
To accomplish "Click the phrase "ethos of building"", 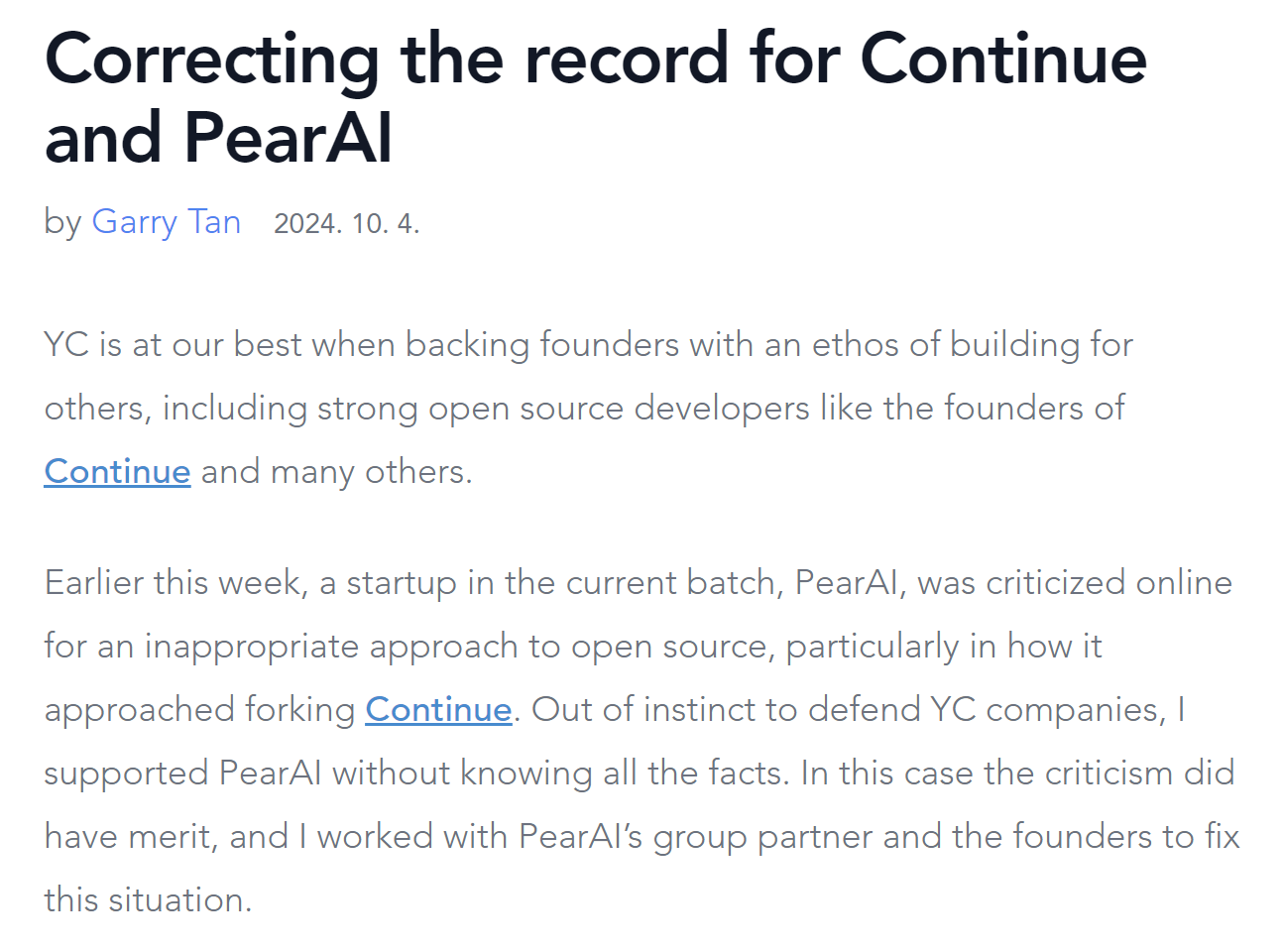I will point(945,344).
